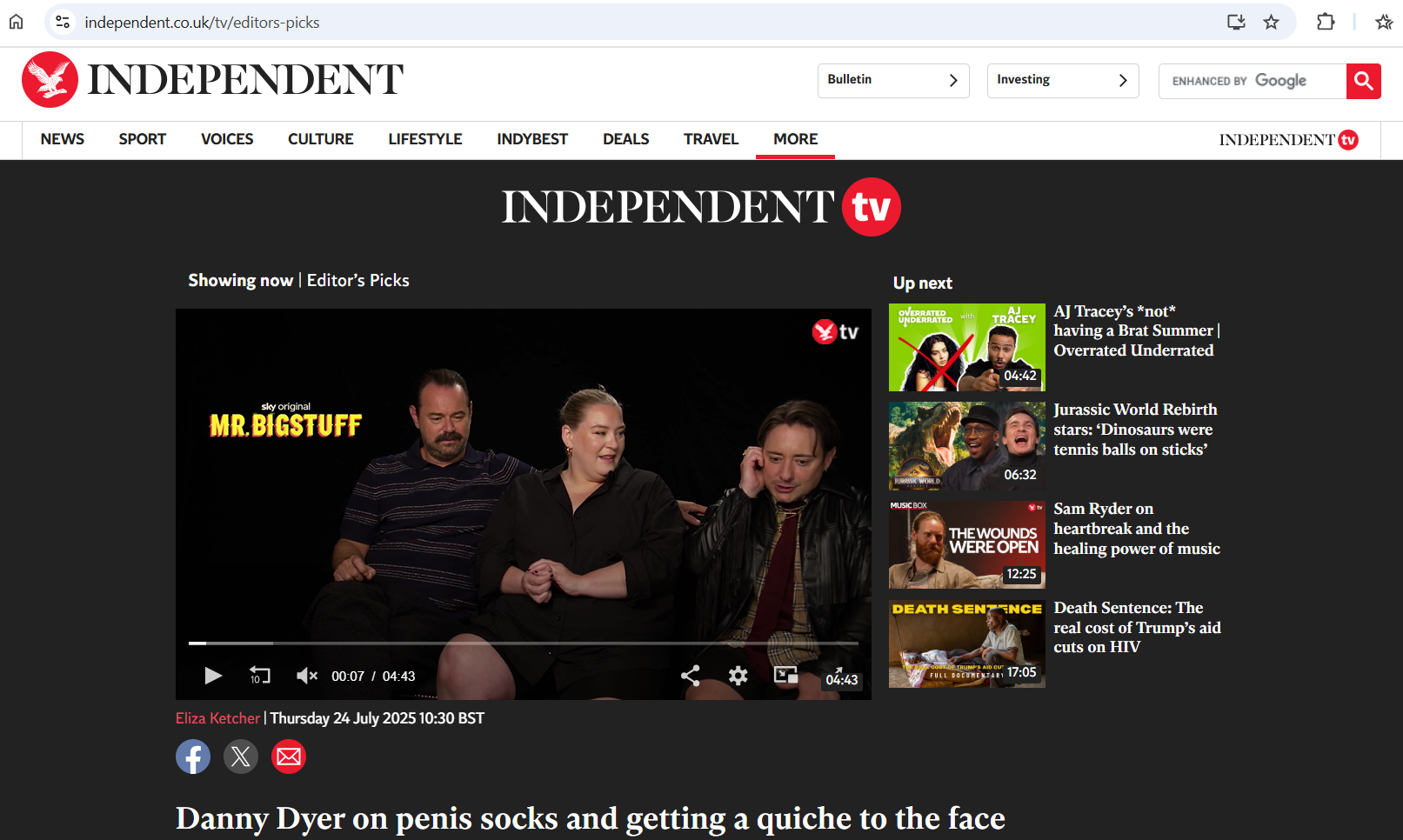The height and width of the screenshot is (840, 1403).
Task: Open the MORE menu tab
Action: pos(796,139)
